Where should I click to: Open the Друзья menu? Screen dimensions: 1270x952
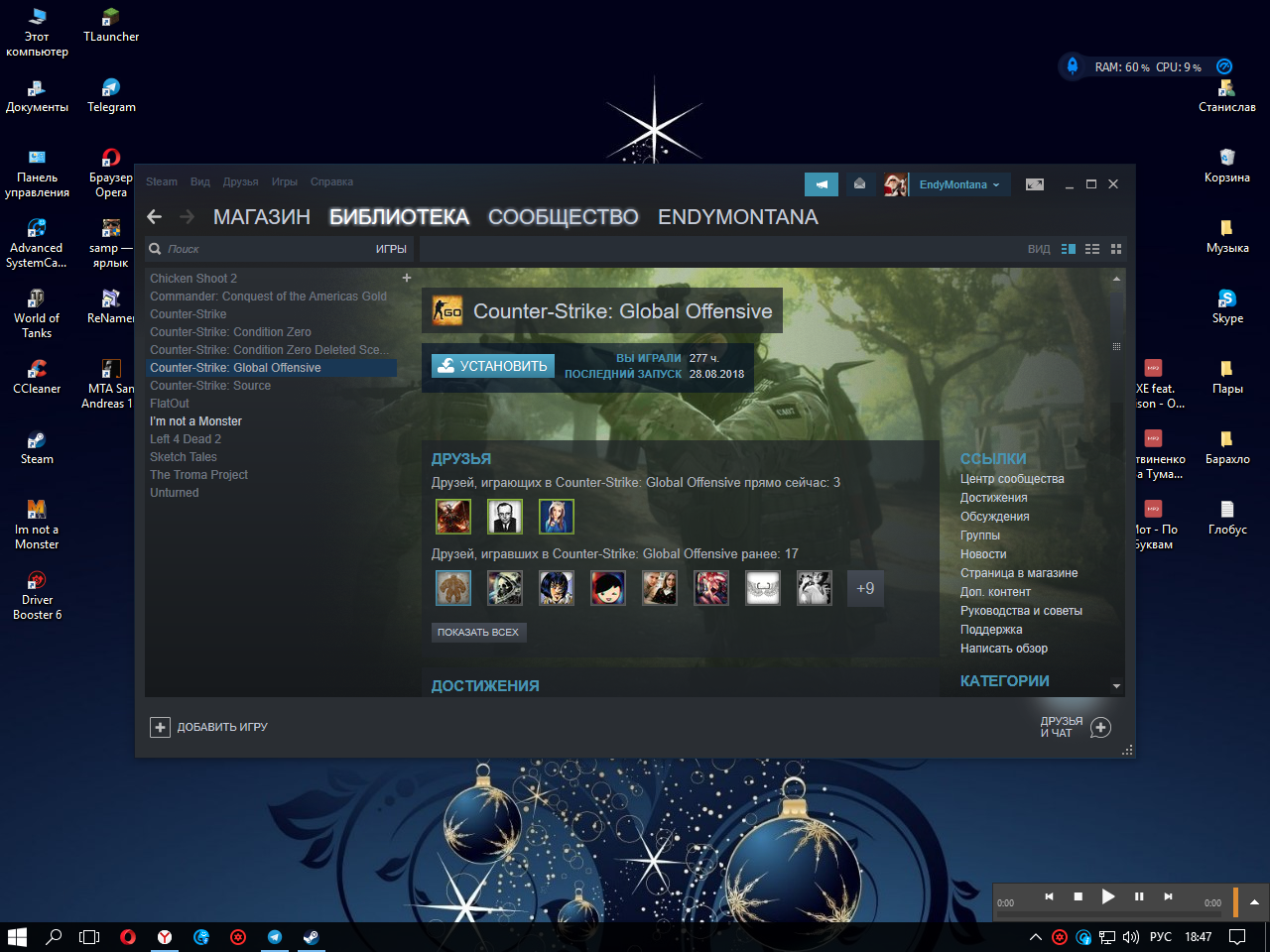(x=241, y=181)
